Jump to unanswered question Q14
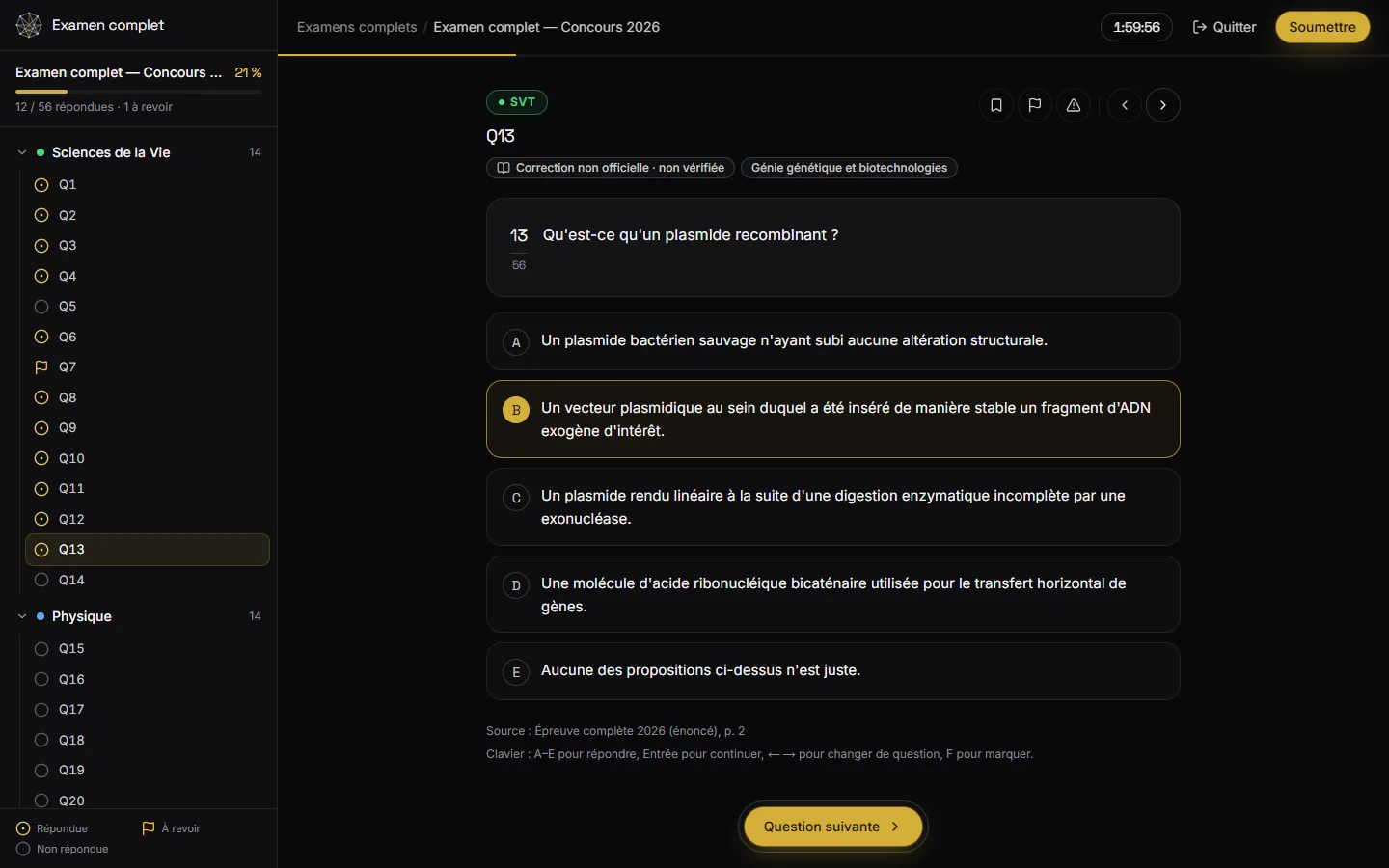This screenshot has width=1389, height=868. click(147, 580)
